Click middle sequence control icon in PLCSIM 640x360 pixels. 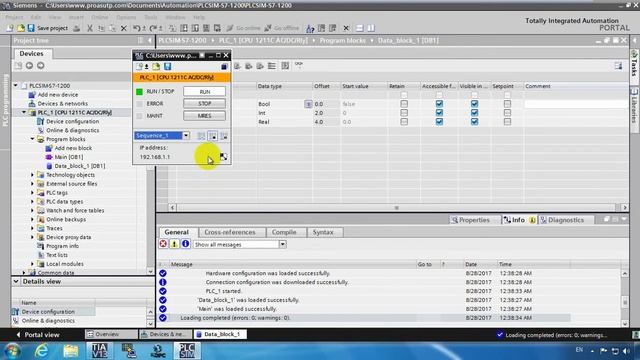[x=213, y=136]
